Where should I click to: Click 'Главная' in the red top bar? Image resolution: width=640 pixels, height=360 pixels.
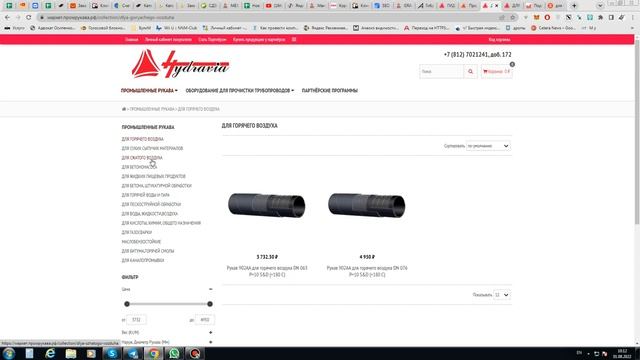pos(131,40)
